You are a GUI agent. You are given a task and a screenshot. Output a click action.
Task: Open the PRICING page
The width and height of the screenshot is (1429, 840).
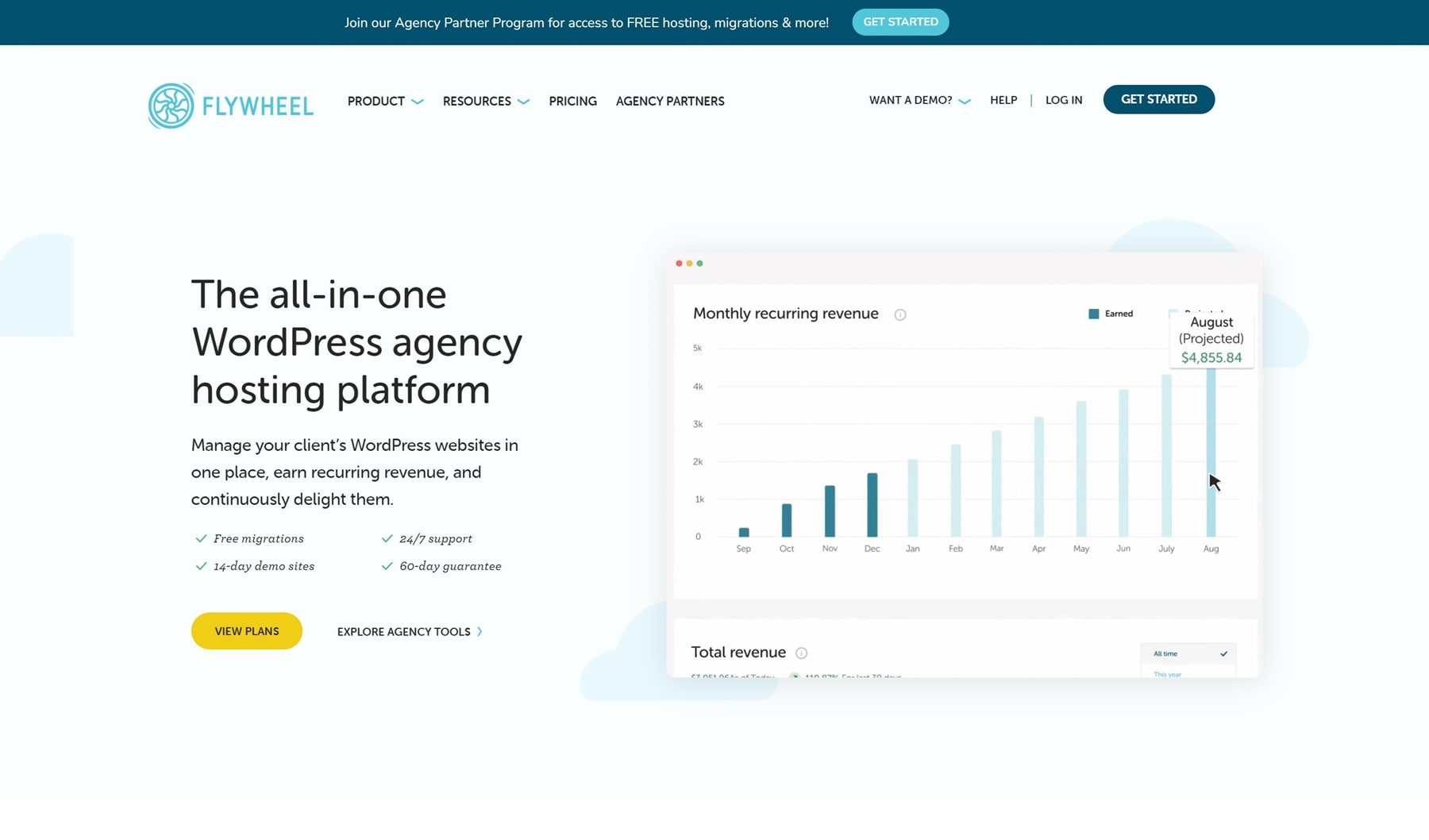click(572, 101)
